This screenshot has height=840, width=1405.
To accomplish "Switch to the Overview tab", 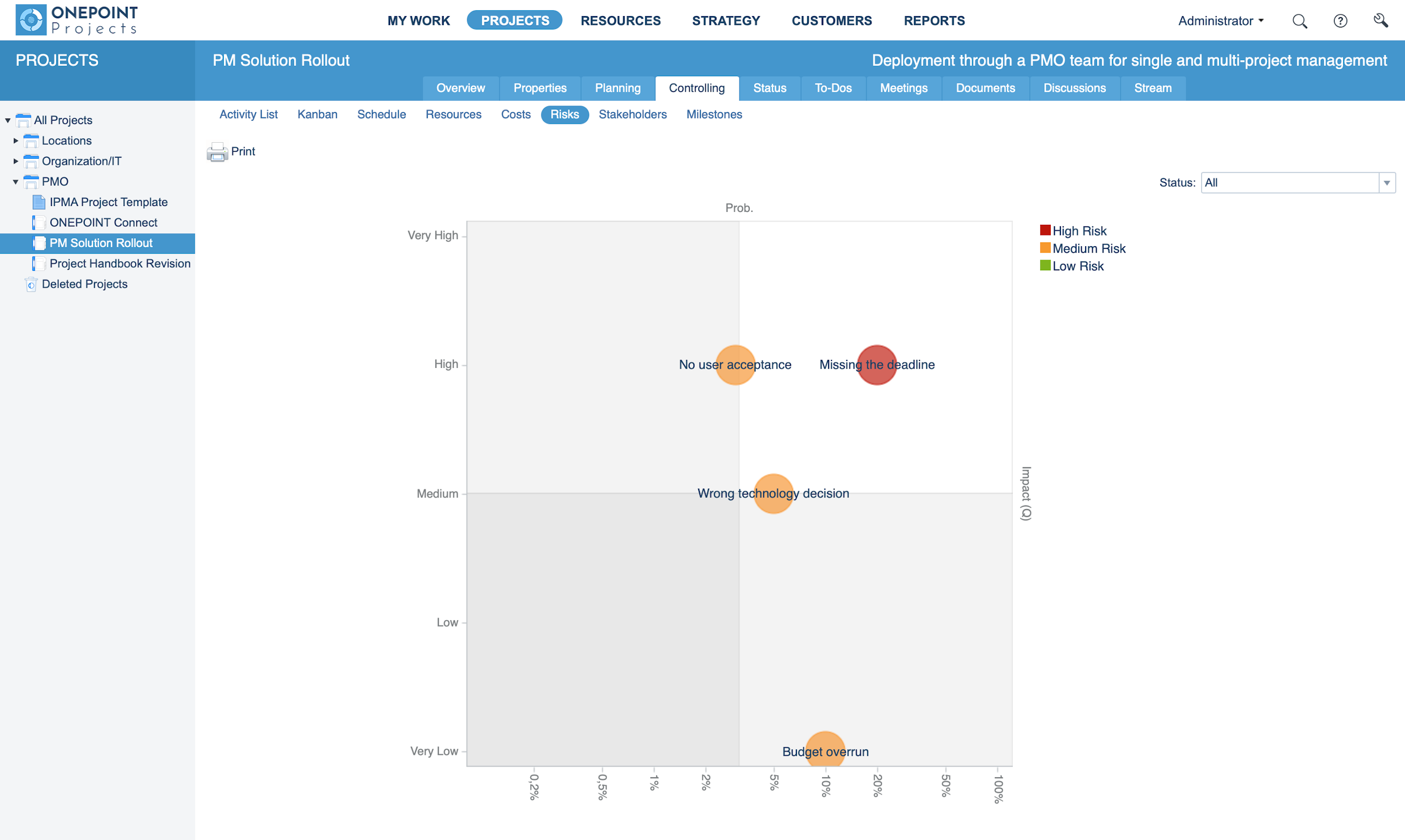I will click(460, 88).
